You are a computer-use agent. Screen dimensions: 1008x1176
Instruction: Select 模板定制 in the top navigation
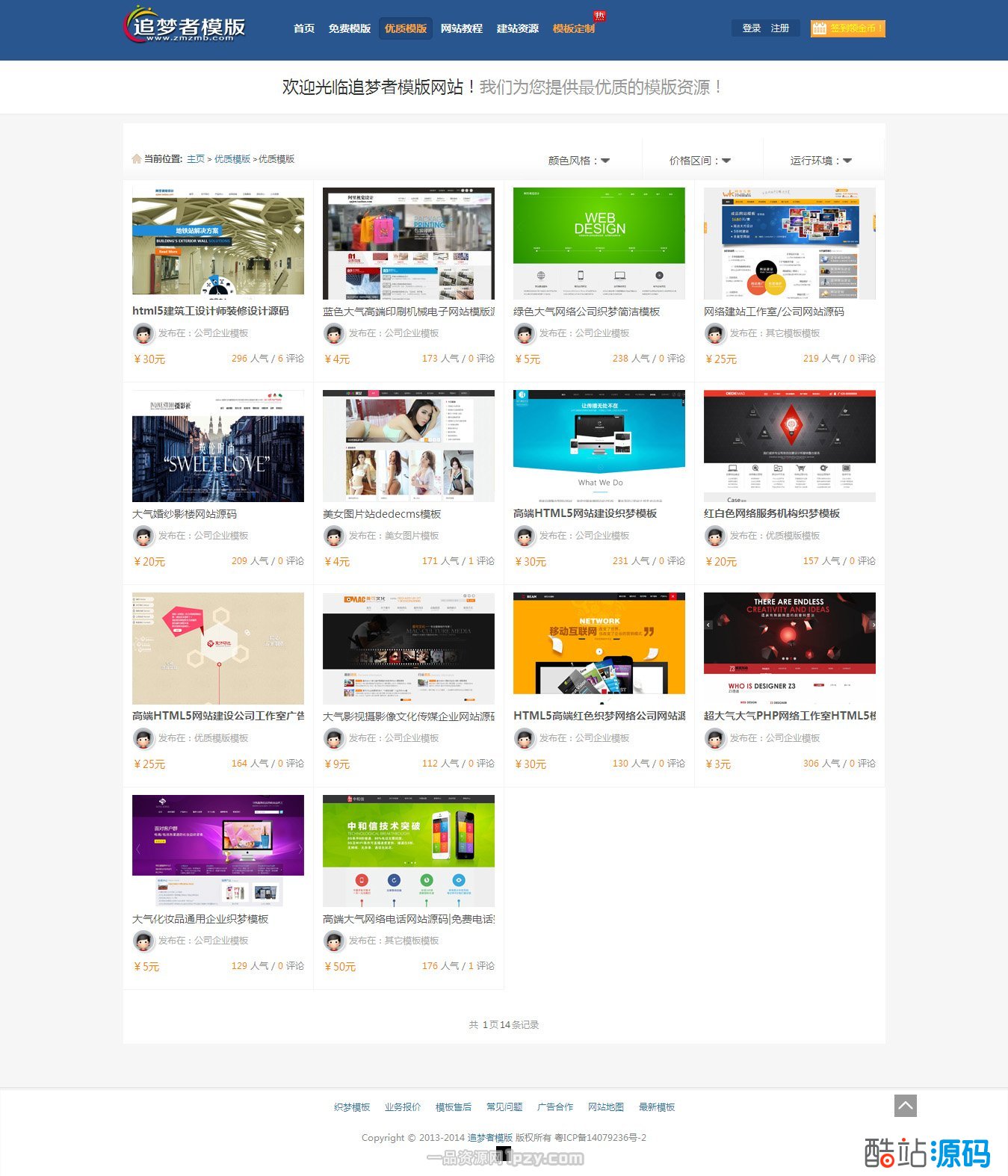[573, 28]
